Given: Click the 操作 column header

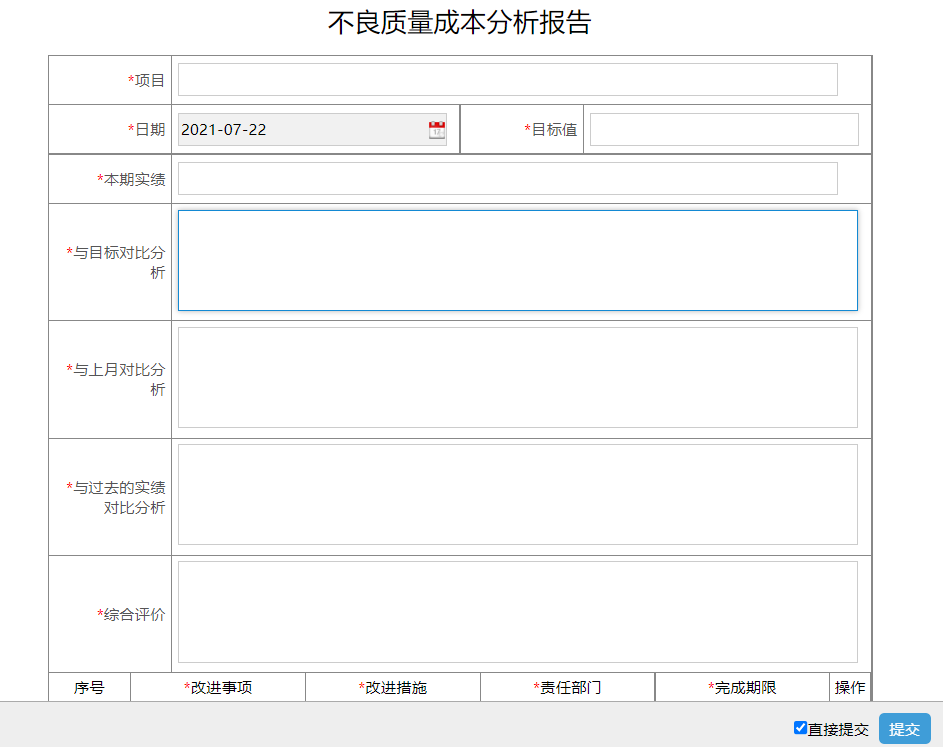Looking at the screenshot, I should coord(850,687).
